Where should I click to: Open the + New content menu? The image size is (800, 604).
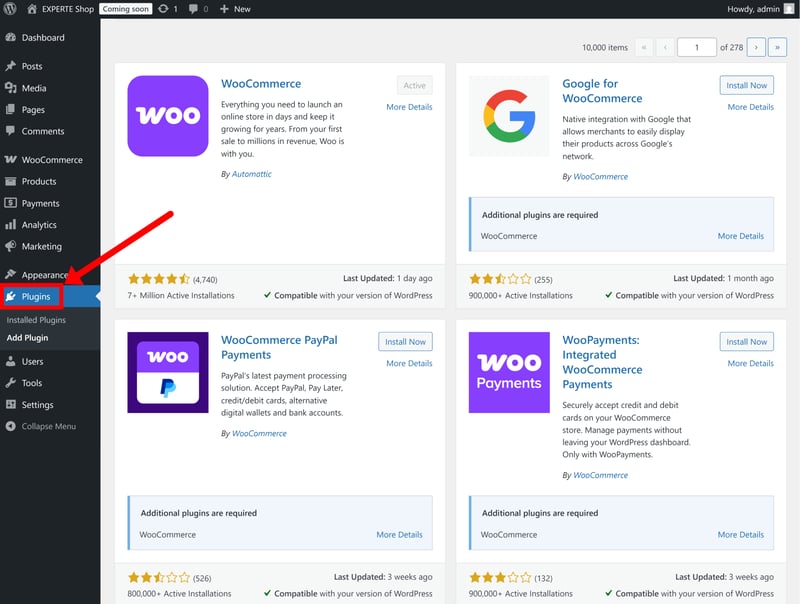coord(235,9)
